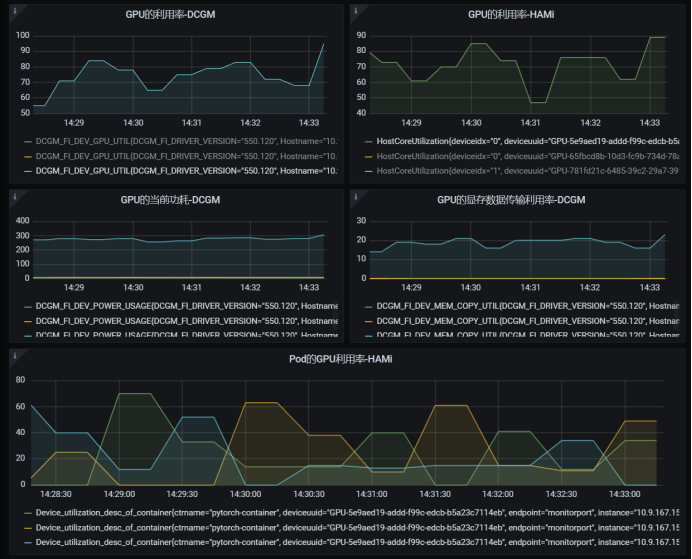Click info icon on GPU的利用率-DCGM panel
Viewport: 692px width, 559px height.
(x=15, y=10)
